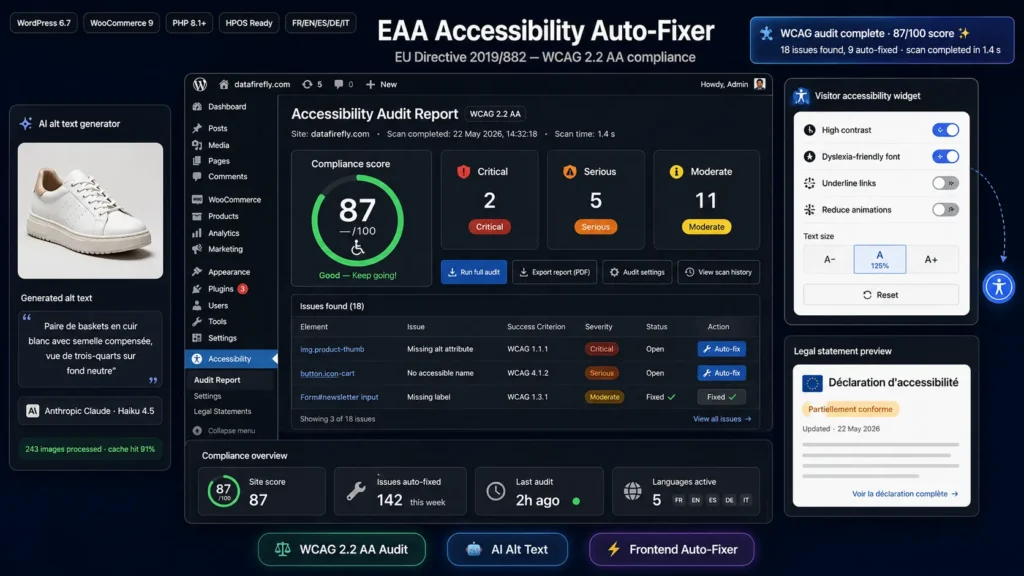
Task: Open the Audit Report submenu
Action: (217, 380)
